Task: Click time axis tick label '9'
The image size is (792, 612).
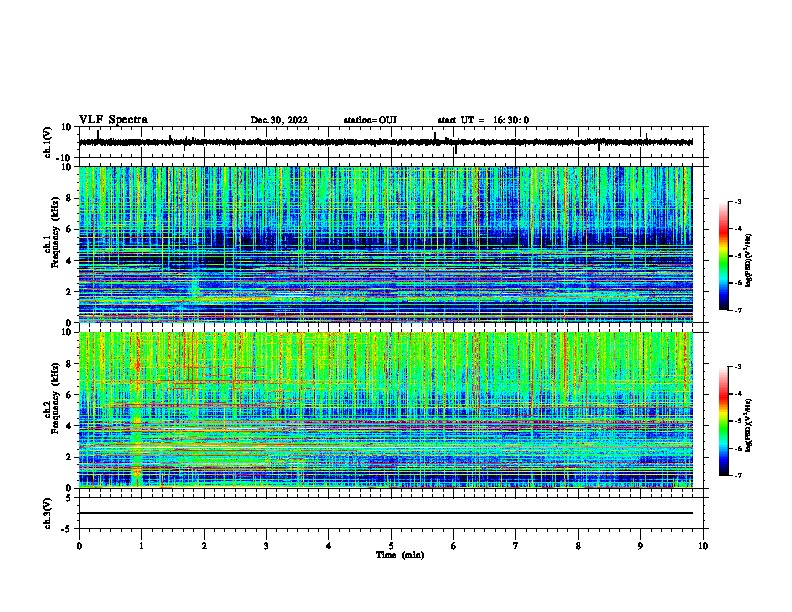Action: click(640, 546)
